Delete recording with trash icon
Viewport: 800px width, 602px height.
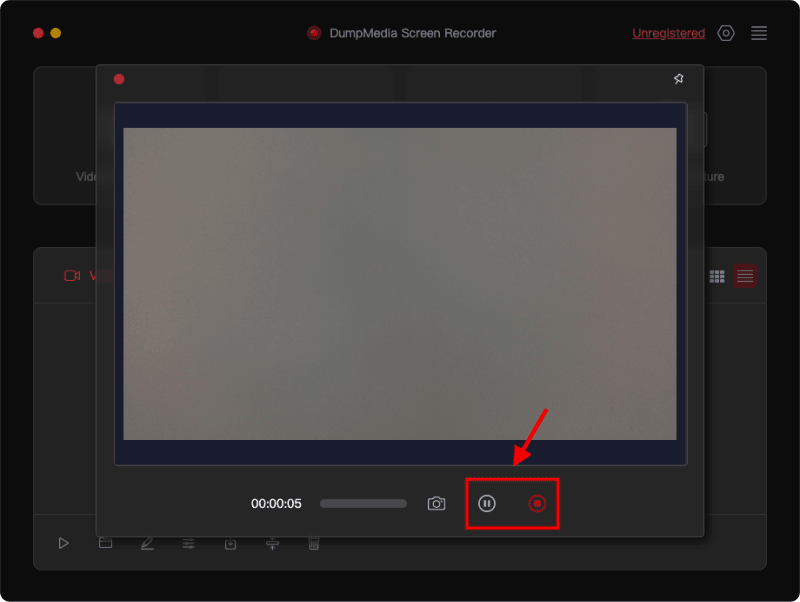pyautogui.click(x=314, y=544)
